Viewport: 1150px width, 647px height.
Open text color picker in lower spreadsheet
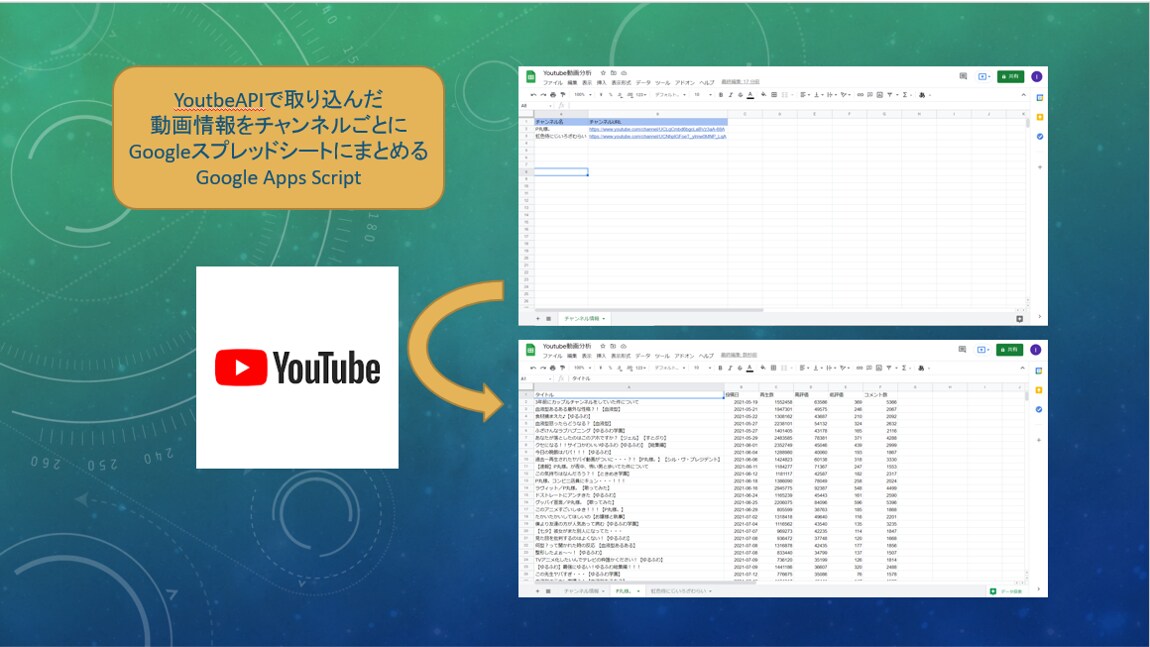[x=750, y=368]
